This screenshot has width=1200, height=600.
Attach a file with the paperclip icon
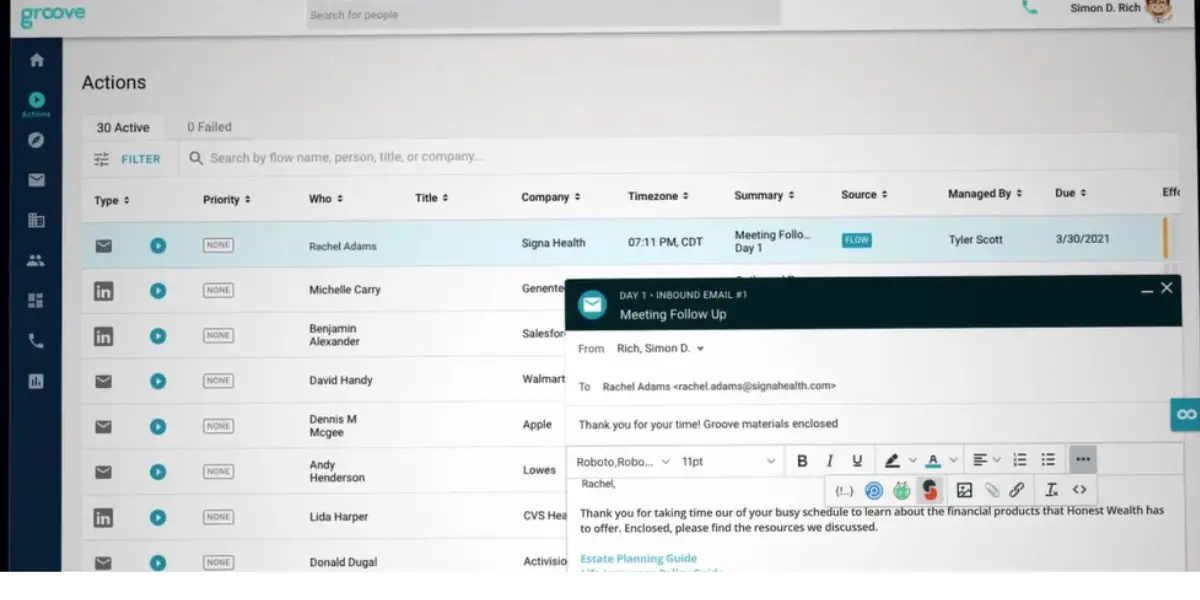click(992, 490)
